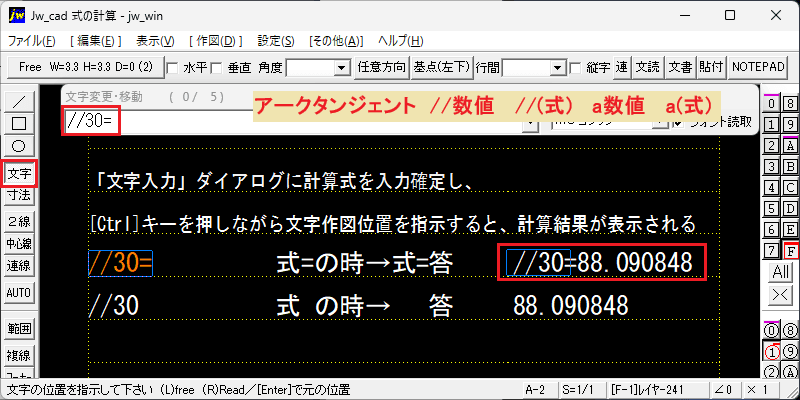The width and height of the screenshot is (800, 400).
Task: Open NOTEPAD from the toolbar
Action: pyautogui.click(x=758, y=67)
